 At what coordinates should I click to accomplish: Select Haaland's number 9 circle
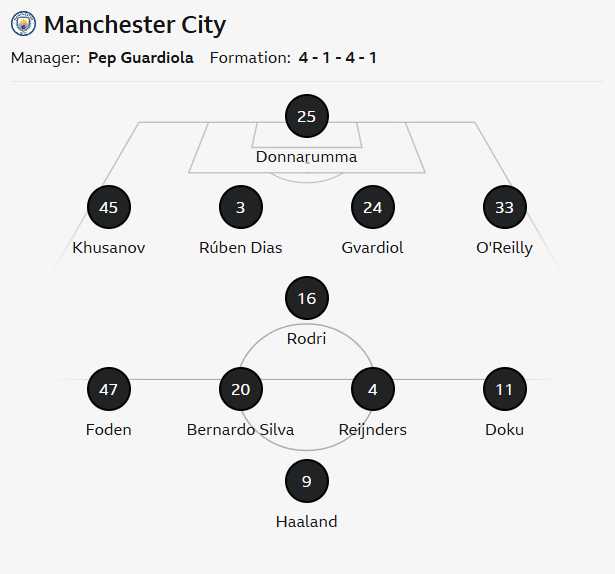coord(306,480)
